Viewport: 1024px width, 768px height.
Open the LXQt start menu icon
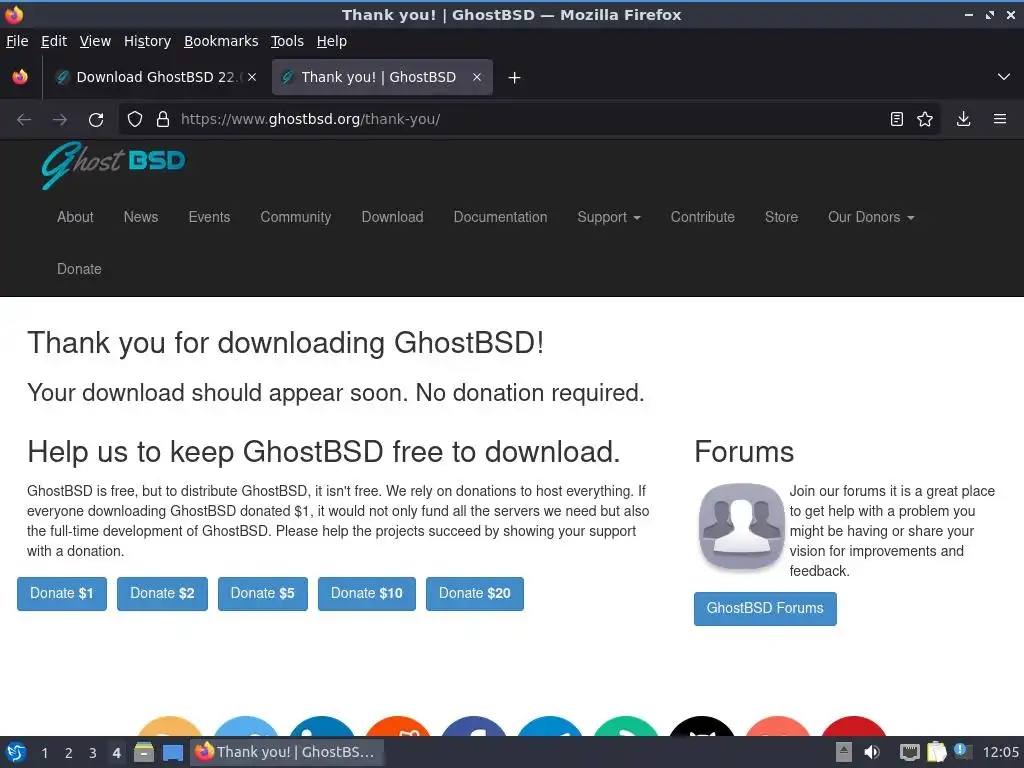tap(16, 752)
